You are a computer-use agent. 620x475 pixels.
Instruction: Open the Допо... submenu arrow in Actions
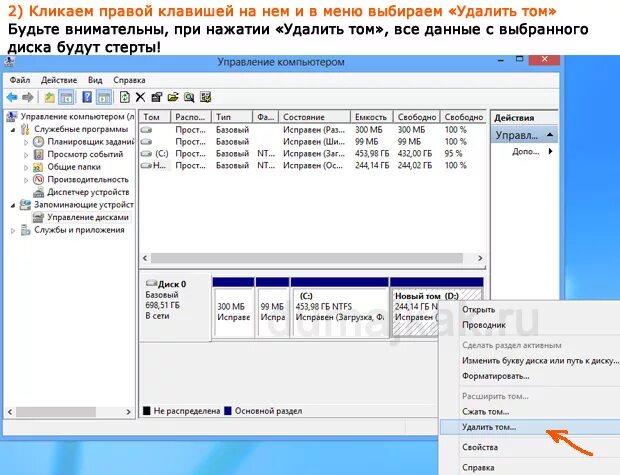coord(550,151)
